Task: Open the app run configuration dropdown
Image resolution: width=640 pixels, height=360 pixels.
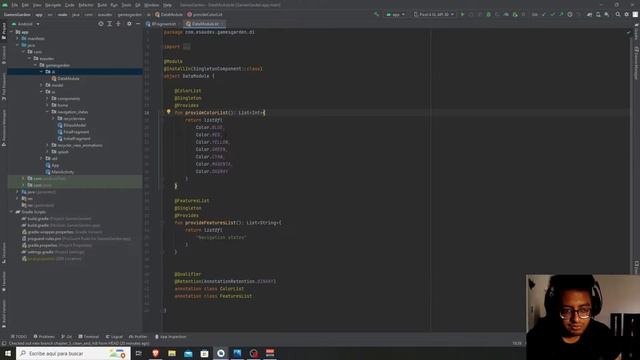Action: pos(395,14)
